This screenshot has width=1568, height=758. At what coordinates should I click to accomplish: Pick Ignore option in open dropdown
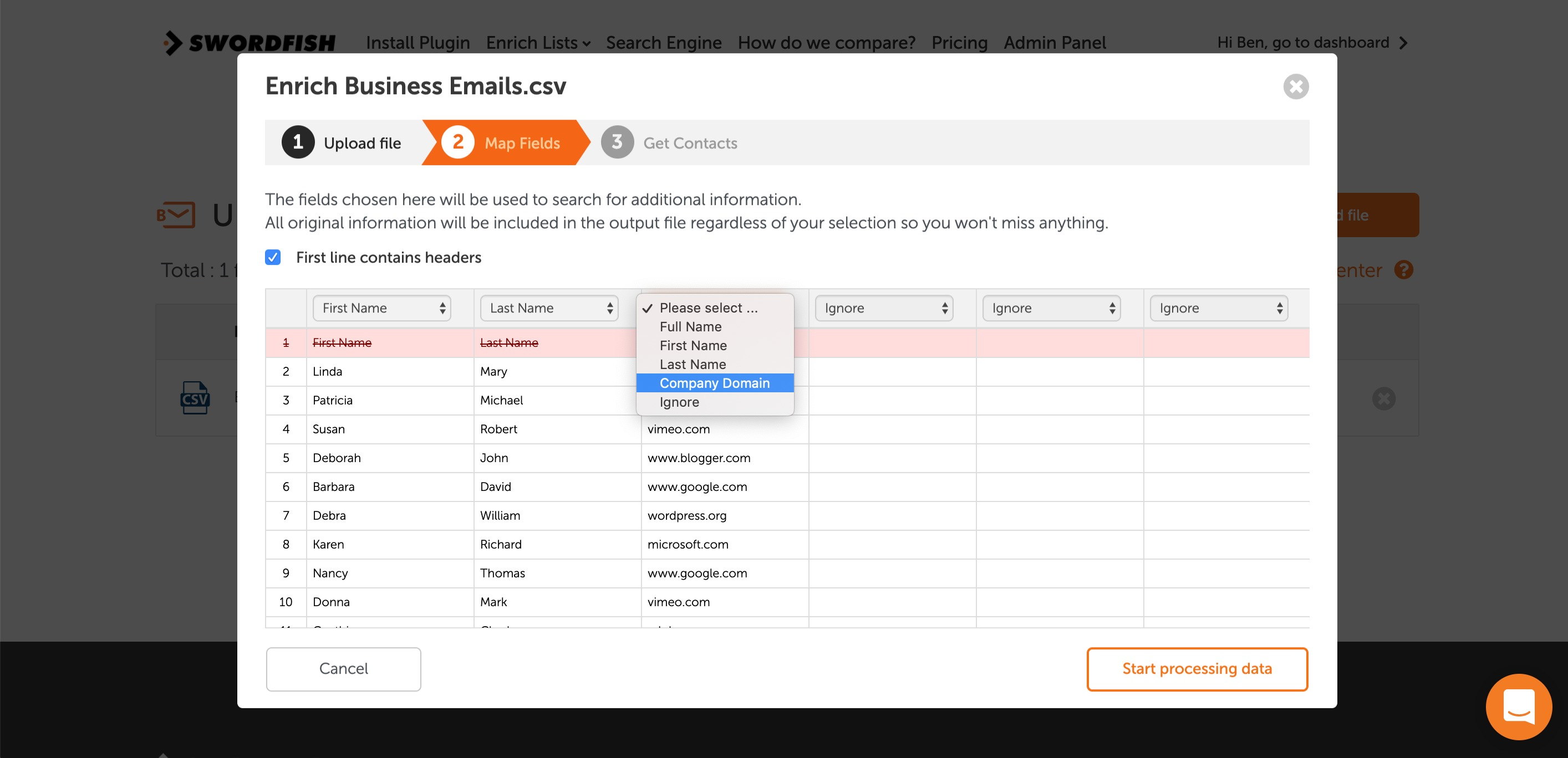coord(679,402)
